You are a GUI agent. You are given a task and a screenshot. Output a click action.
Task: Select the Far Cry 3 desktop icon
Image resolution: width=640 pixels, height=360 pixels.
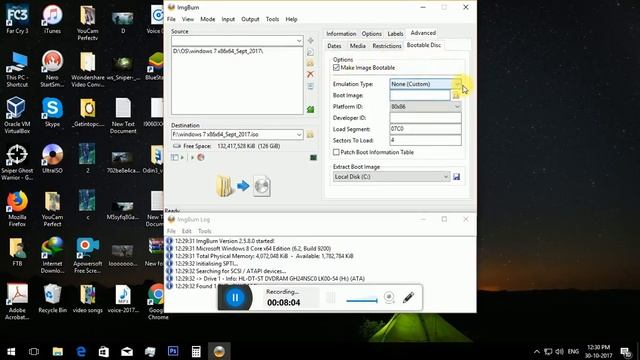pos(17,19)
